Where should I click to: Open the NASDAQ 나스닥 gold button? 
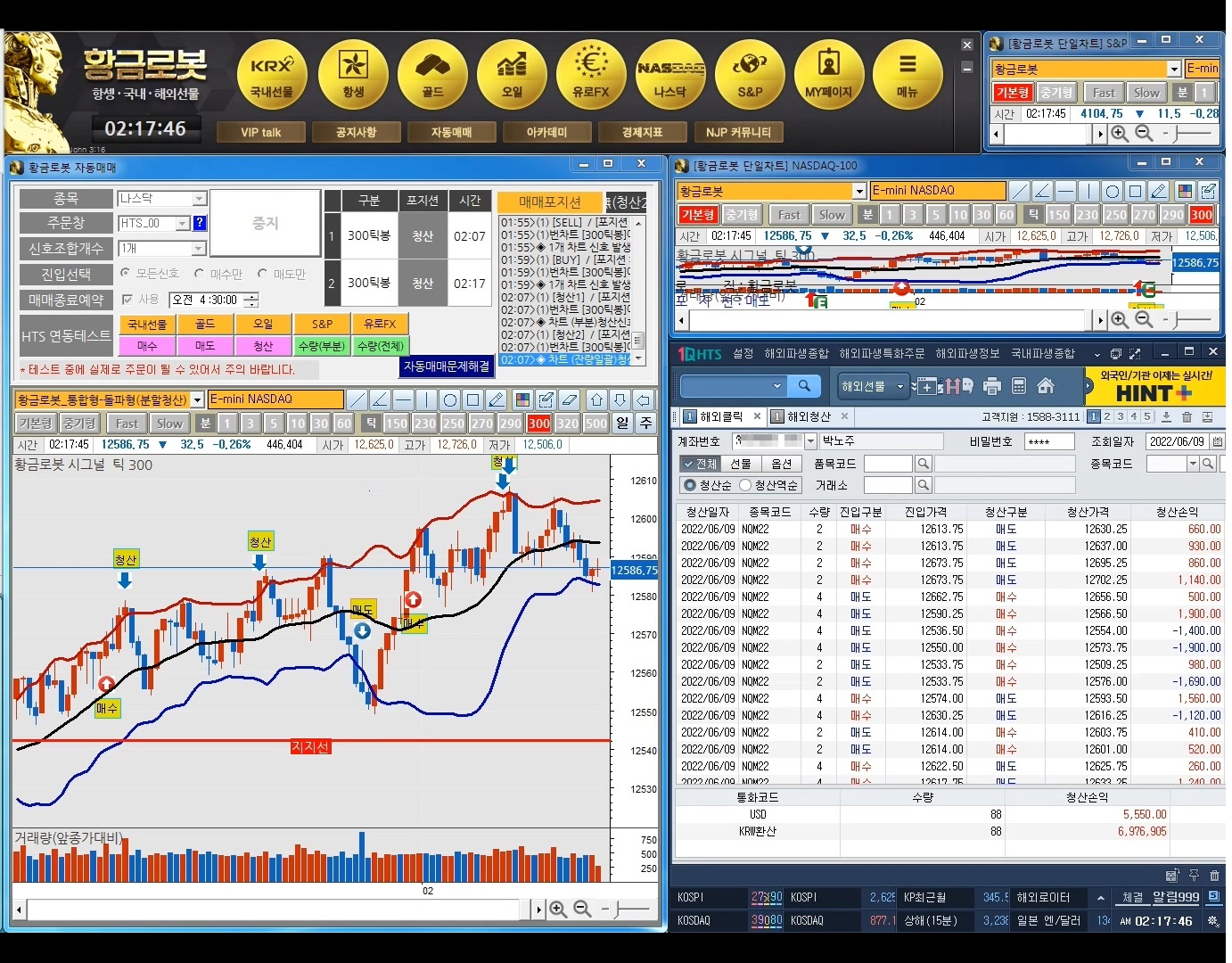(670, 73)
